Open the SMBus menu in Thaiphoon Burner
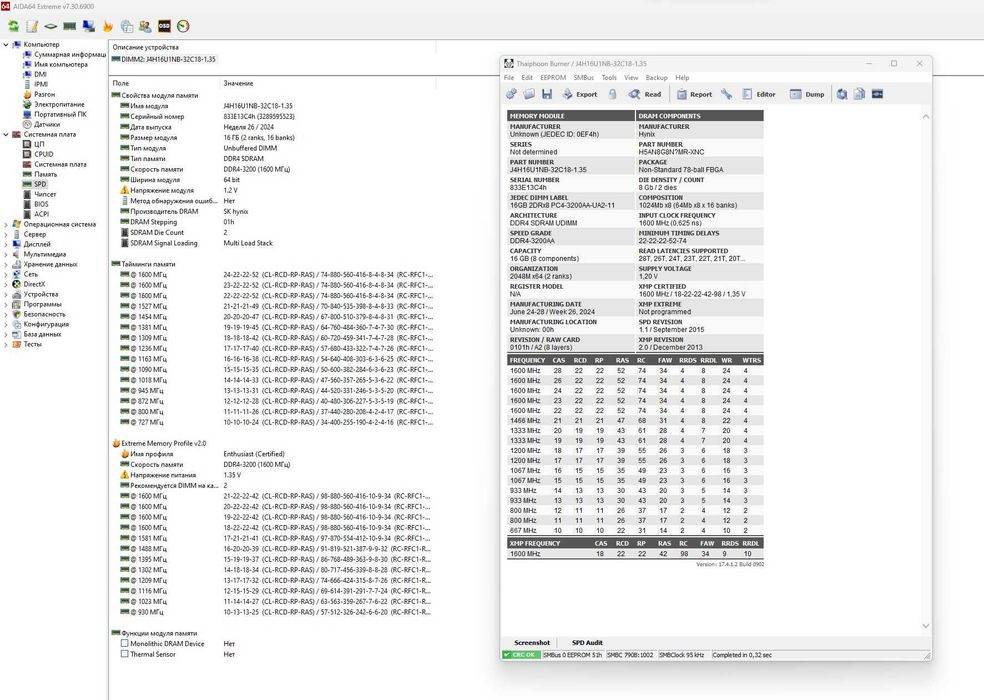984x700 pixels. (584, 78)
